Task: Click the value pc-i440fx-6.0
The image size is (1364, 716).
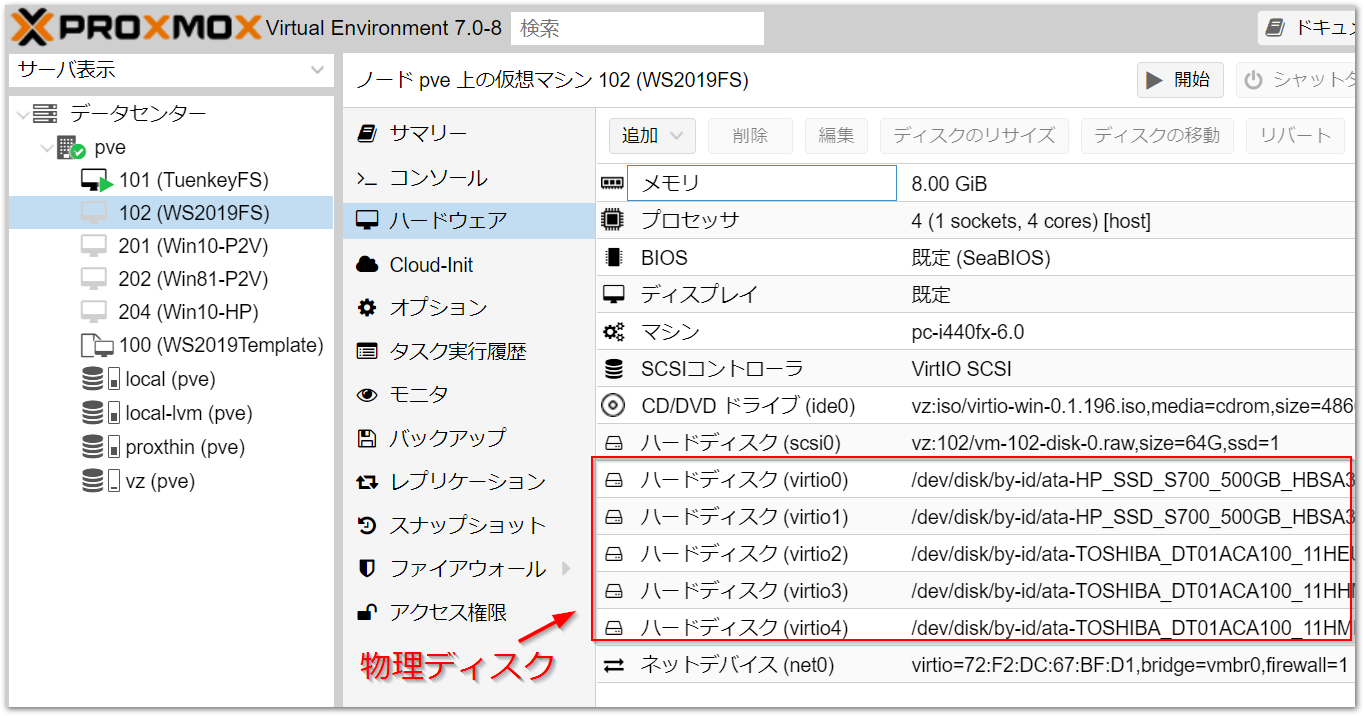Action: (968, 332)
